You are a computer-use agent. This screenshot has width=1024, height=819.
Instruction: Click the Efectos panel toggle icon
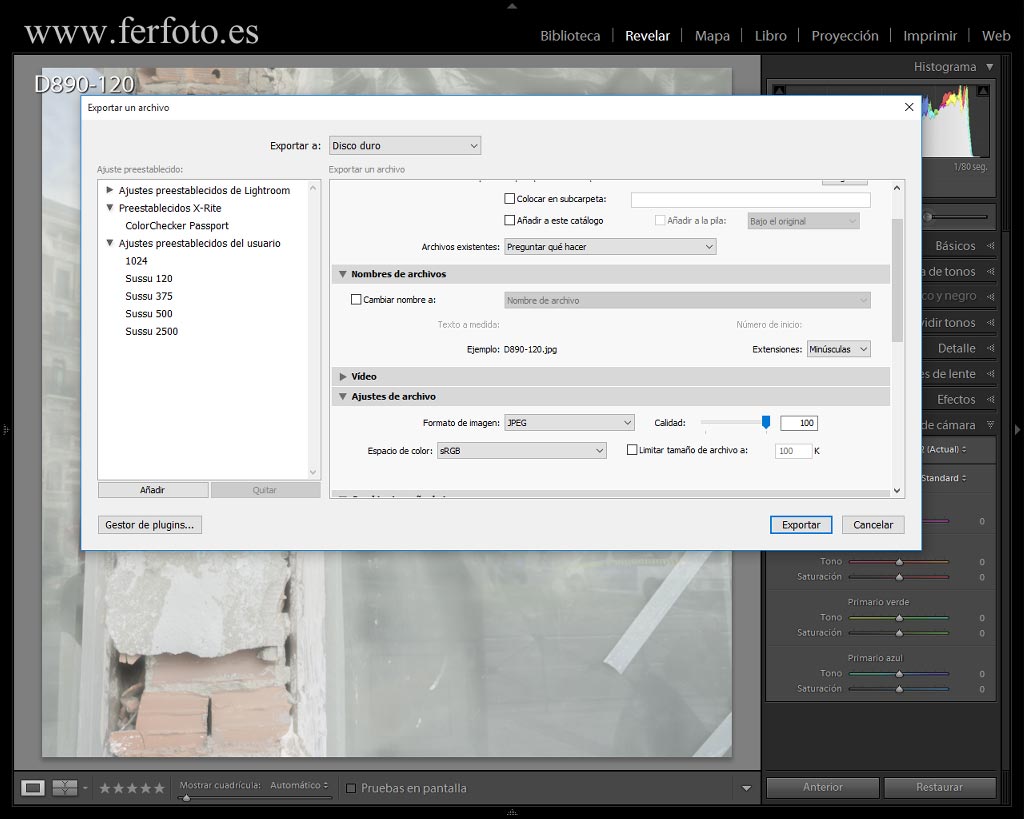pyautogui.click(x=990, y=399)
